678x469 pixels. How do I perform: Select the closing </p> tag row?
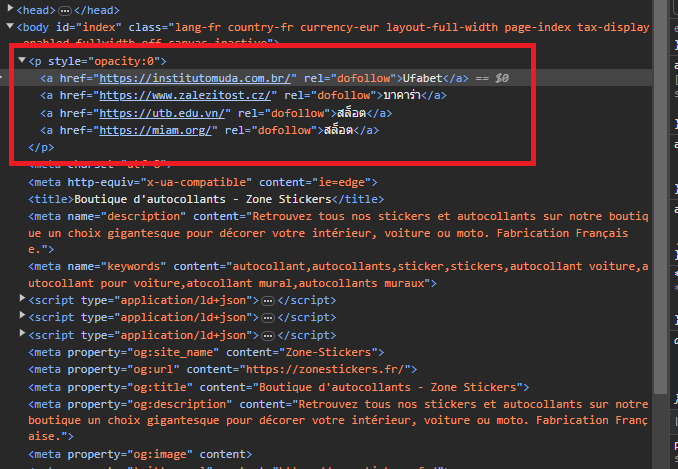coord(41,148)
